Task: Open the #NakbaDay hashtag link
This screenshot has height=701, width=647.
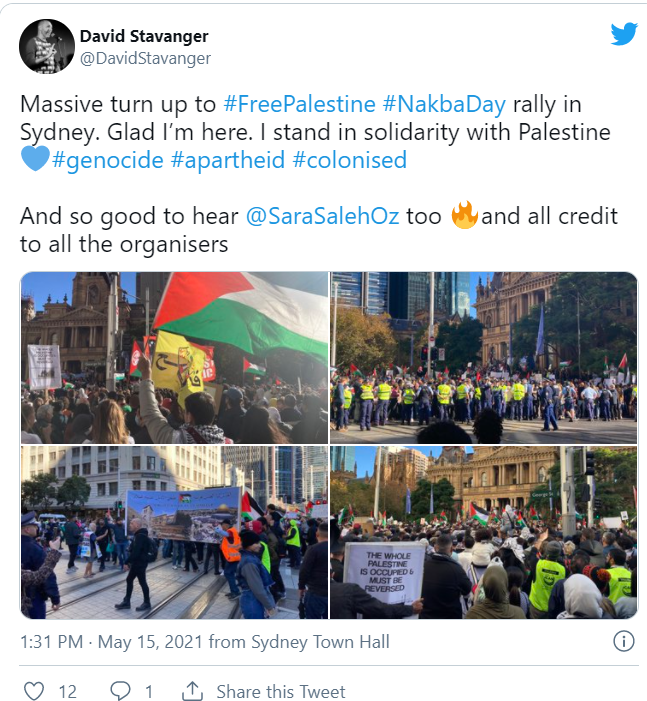Action: 444,104
